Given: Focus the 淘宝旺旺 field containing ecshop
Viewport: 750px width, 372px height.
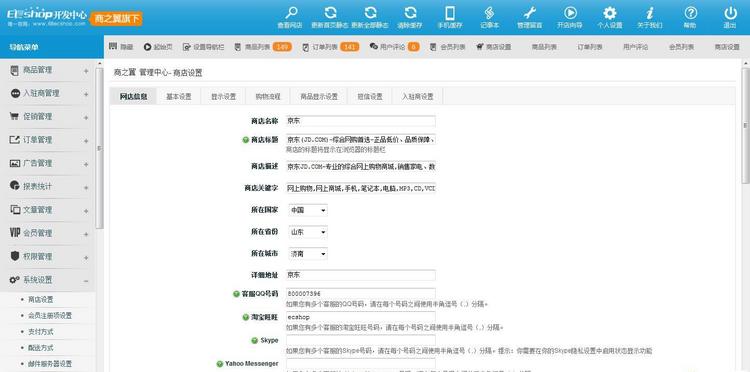Looking at the screenshot, I should pyautogui.click(x=361, y=317).
